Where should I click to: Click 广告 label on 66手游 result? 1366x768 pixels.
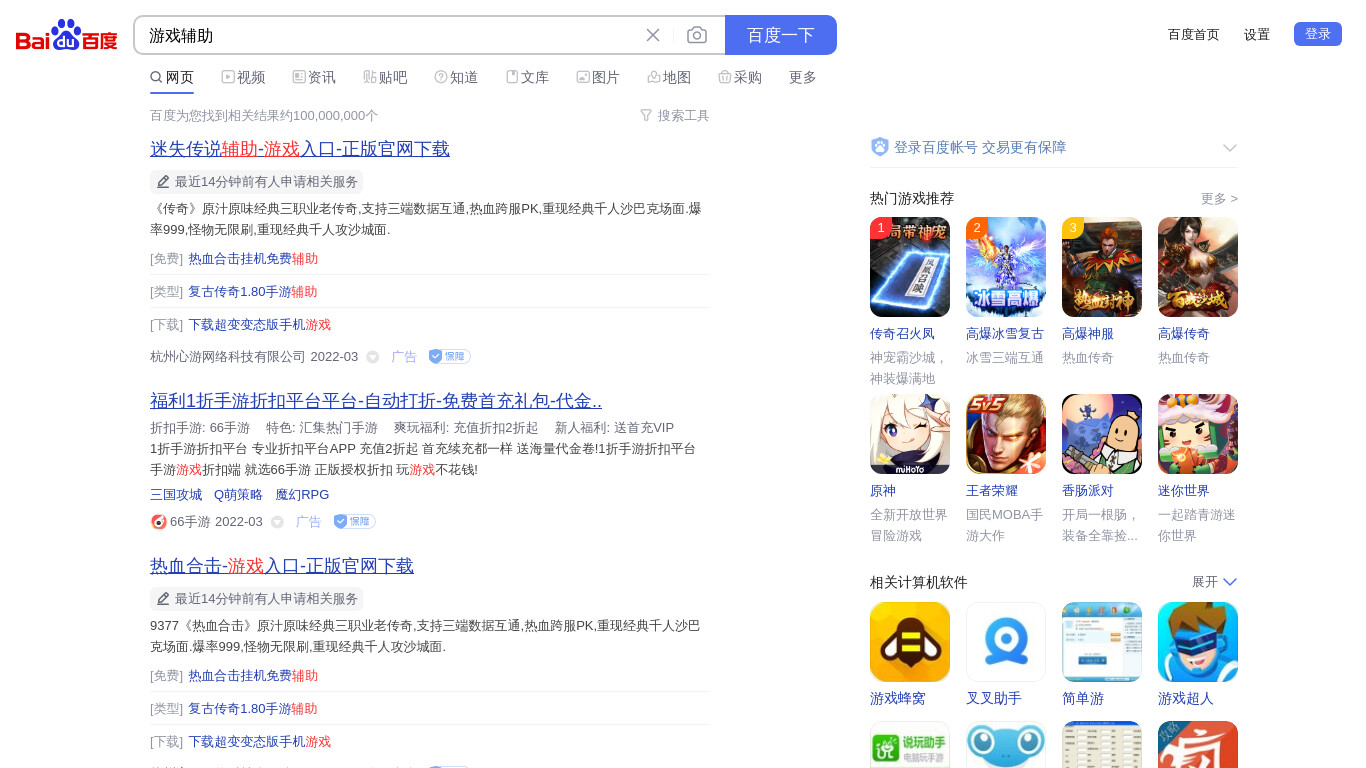pos(309,522)
